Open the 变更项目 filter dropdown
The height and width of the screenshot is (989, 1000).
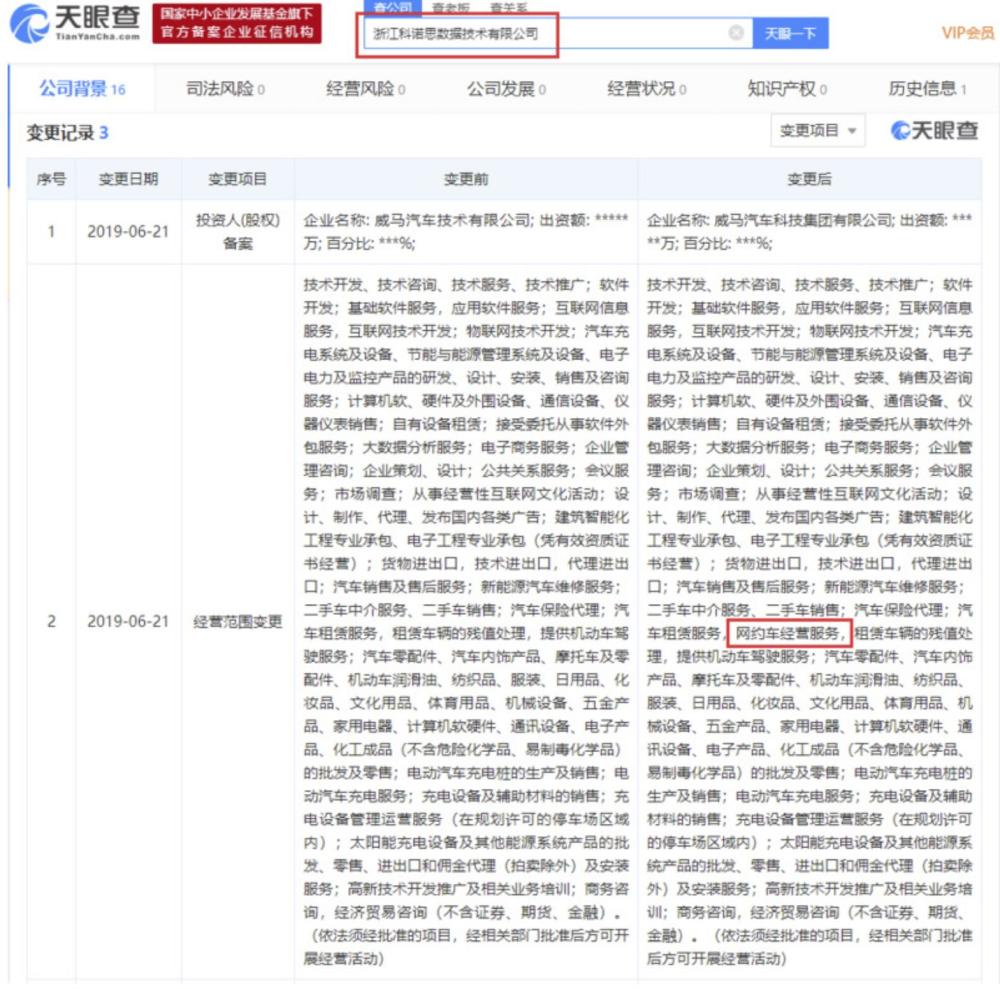click(x=818, y=131)
